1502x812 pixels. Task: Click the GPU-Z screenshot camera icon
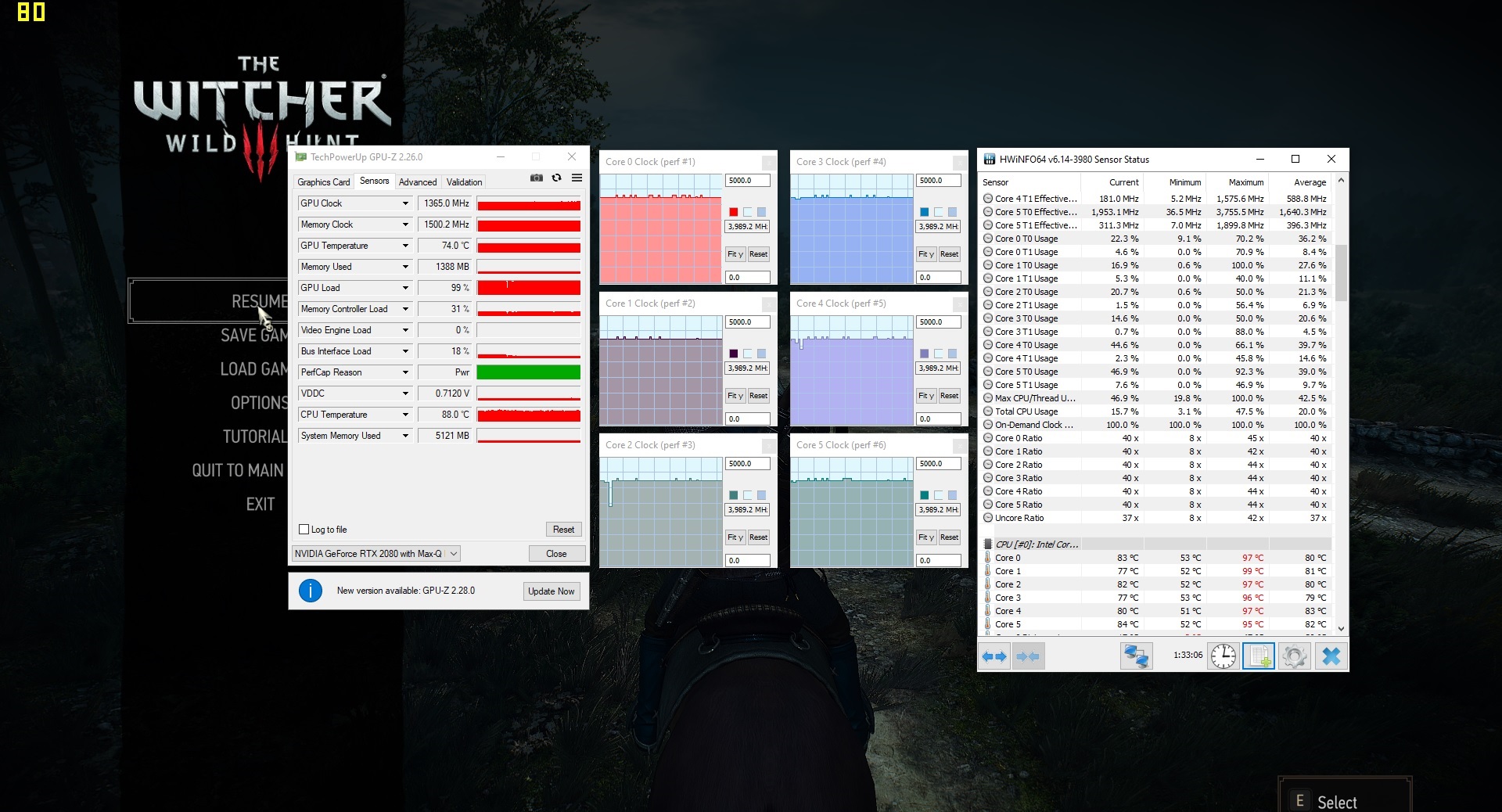[536, 178]
